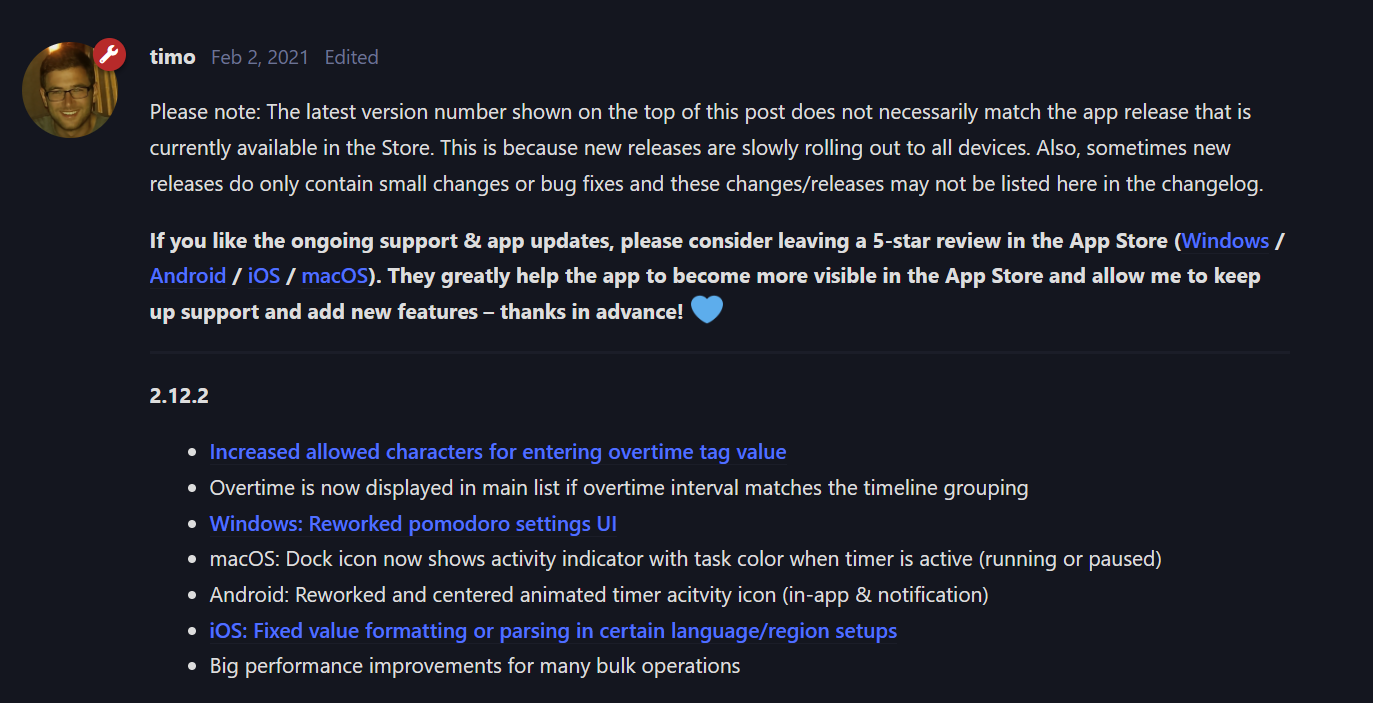Open the Android store review link

pos(188,276)
